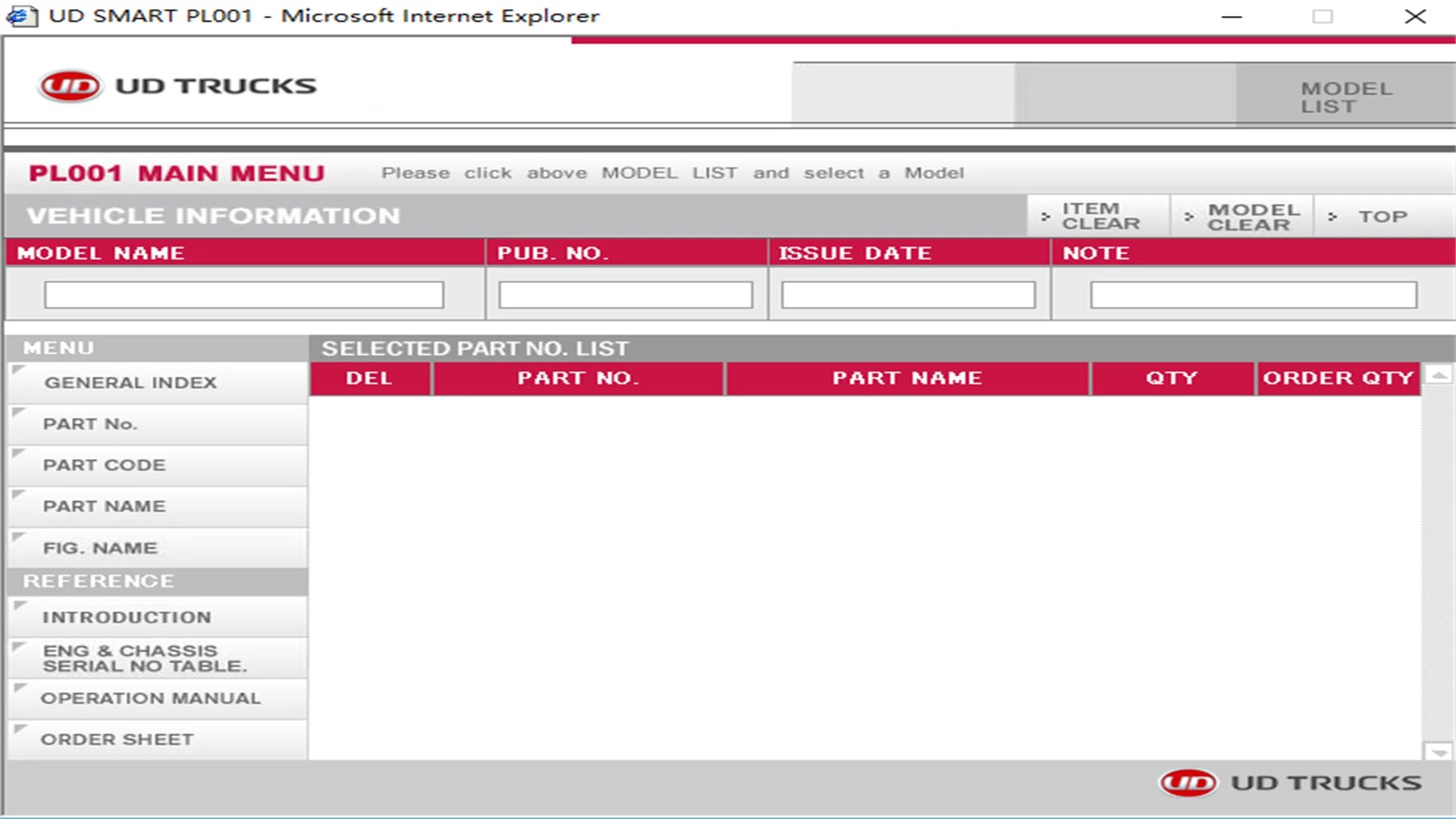Image resolution: width=1456 pixels, height=819 pixels.
Task: Click the corner marker icon of ORDER SHEET
Action: [x=20, y=729]
